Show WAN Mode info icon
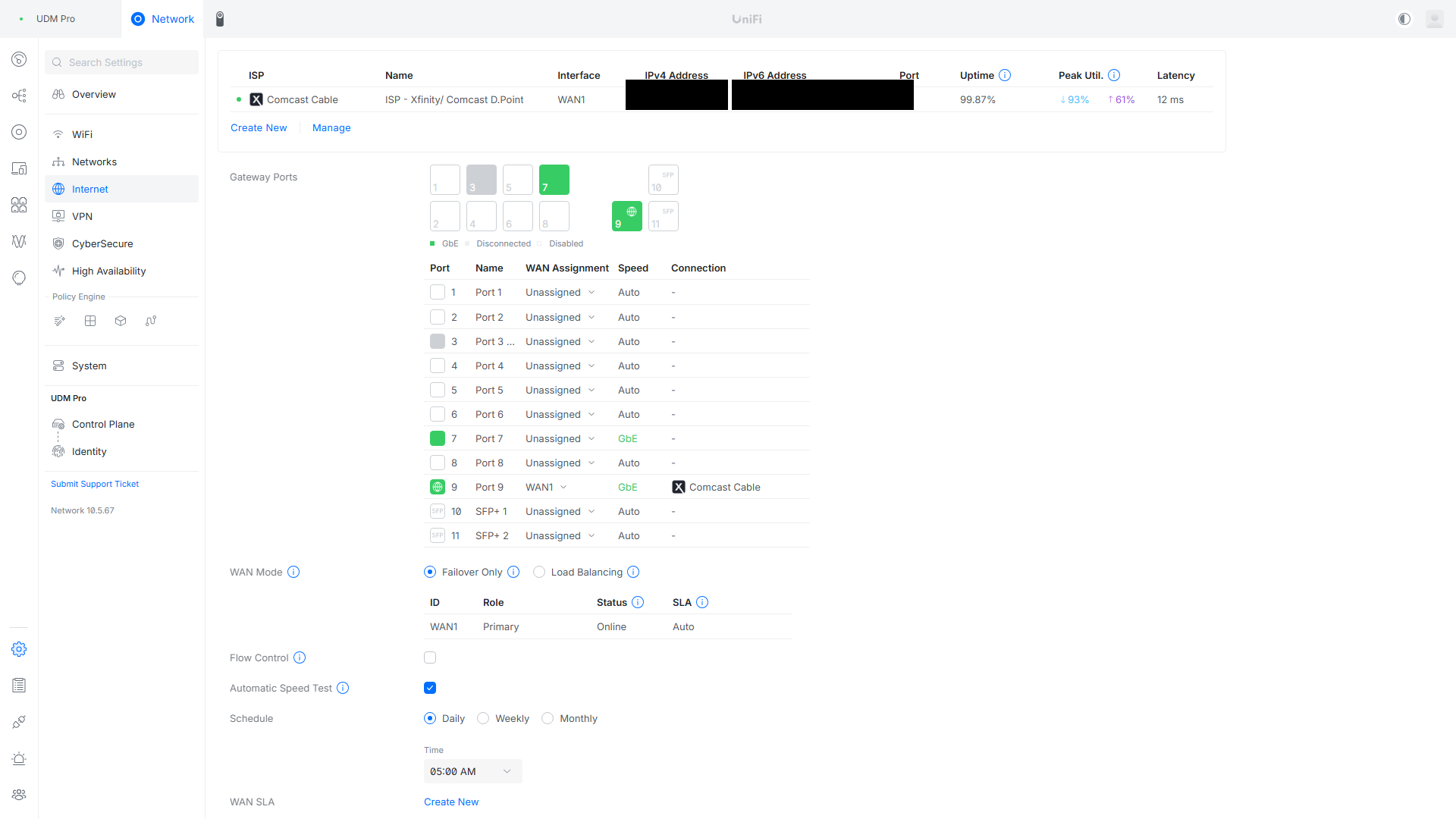 pyautogui.click(x=293, y=572)
